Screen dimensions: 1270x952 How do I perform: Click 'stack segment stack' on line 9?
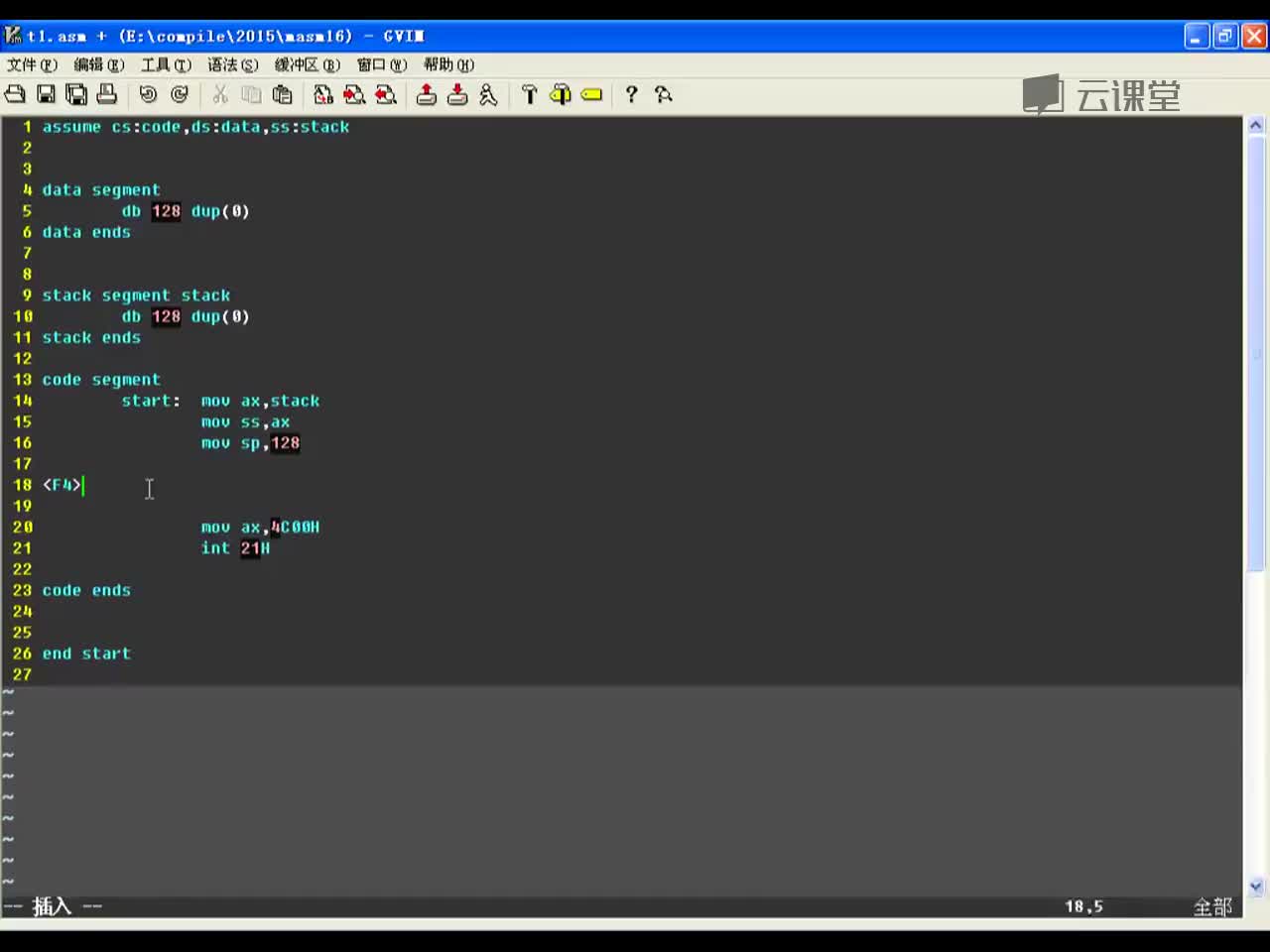tap(136, 296)
